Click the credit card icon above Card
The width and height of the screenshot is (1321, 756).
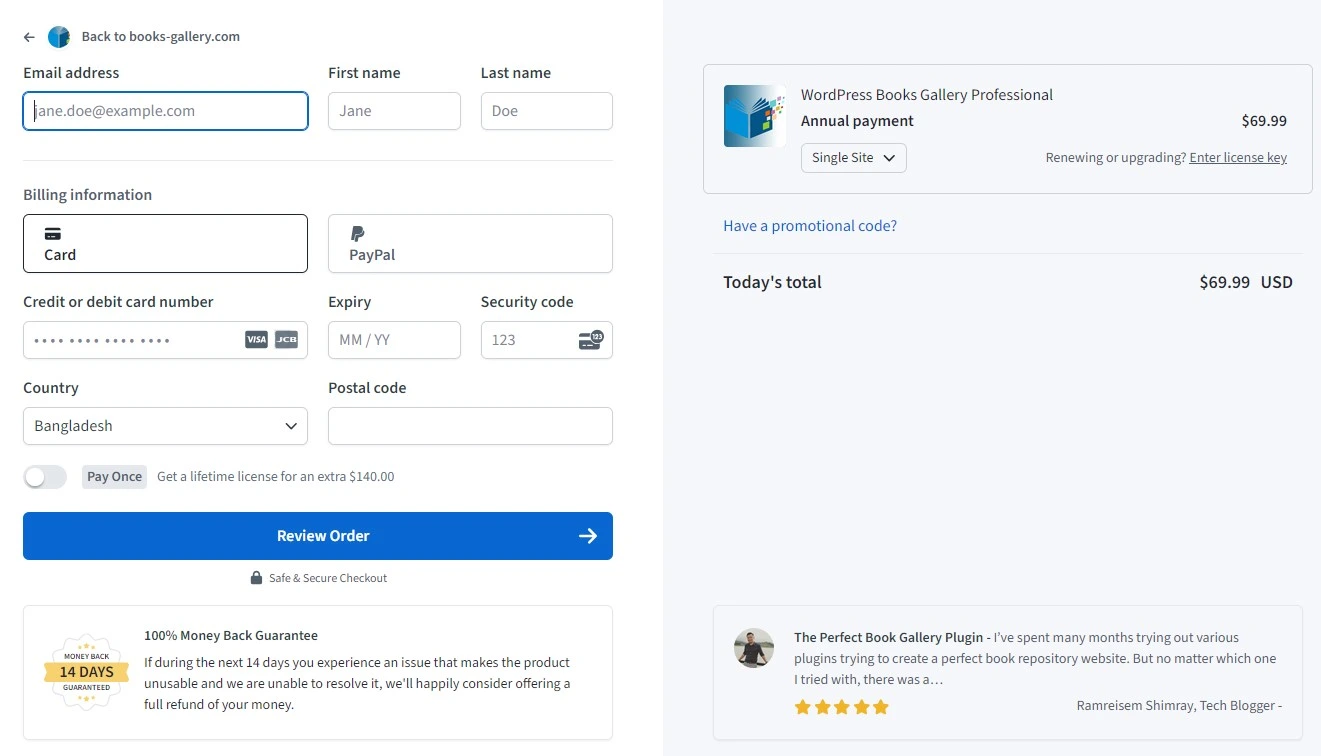(53, 234)
